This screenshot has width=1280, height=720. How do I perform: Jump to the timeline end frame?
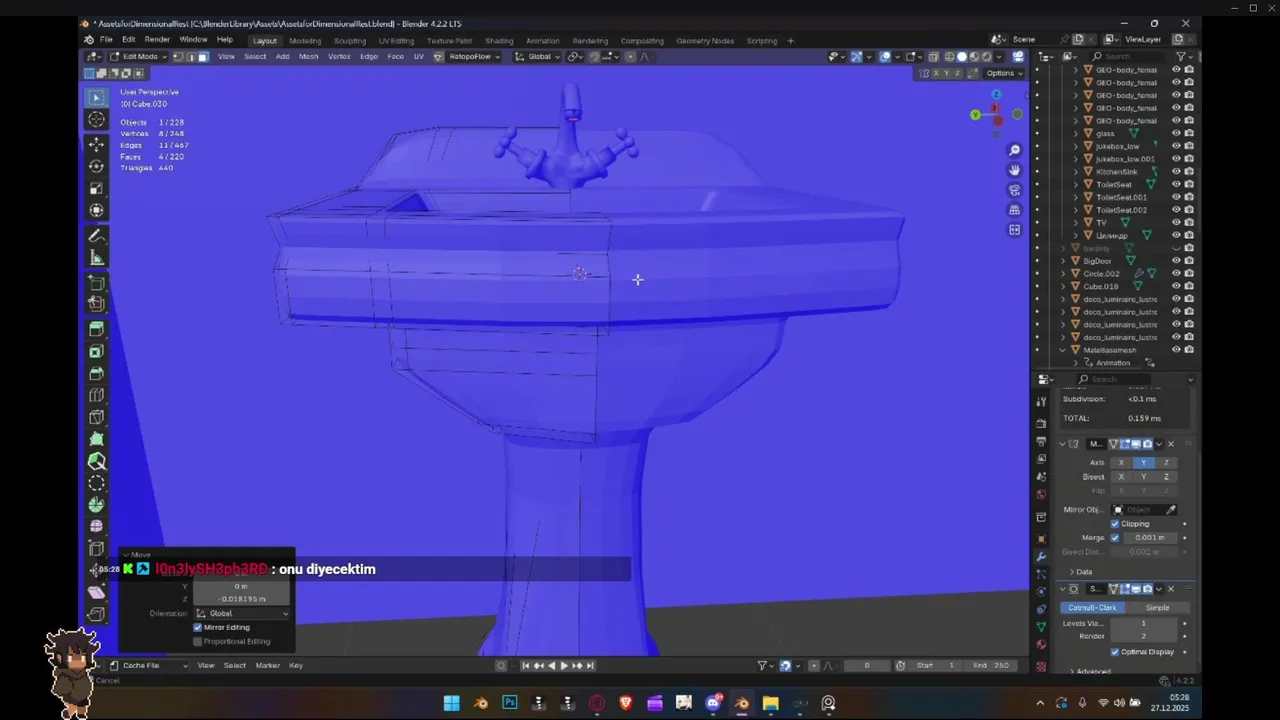(590, 666)
